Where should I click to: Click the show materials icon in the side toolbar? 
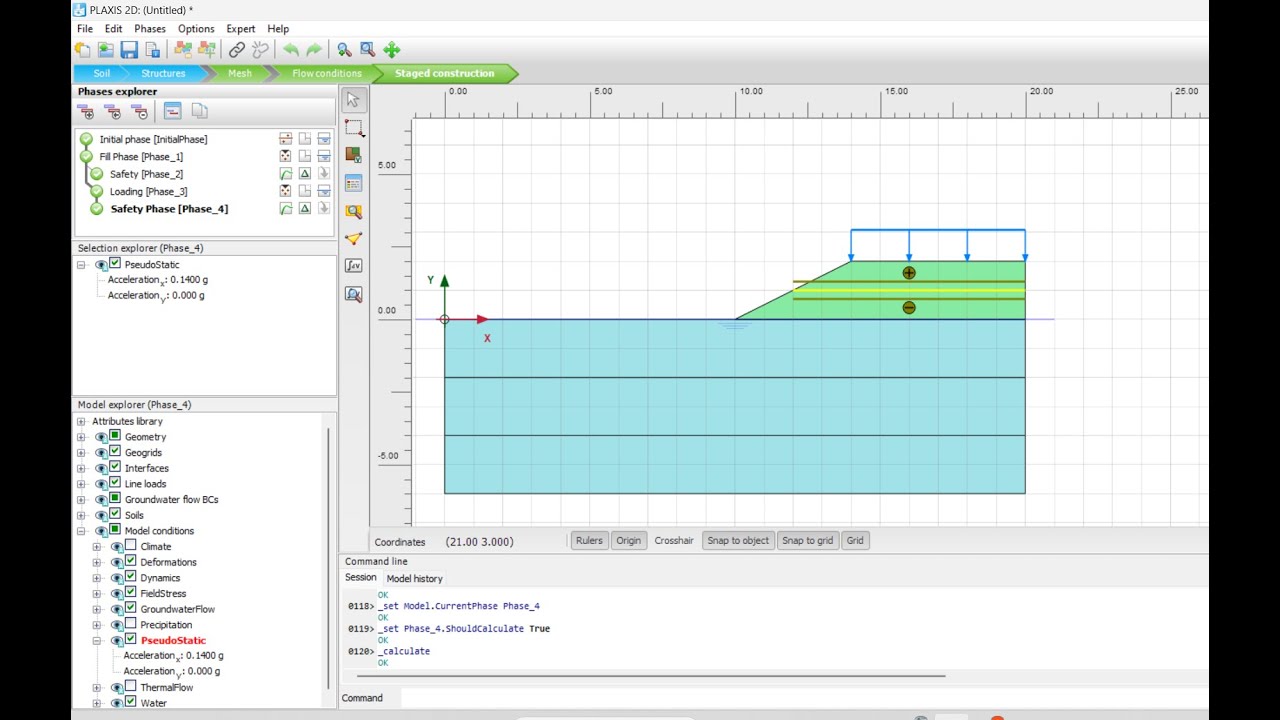point(353,155)
